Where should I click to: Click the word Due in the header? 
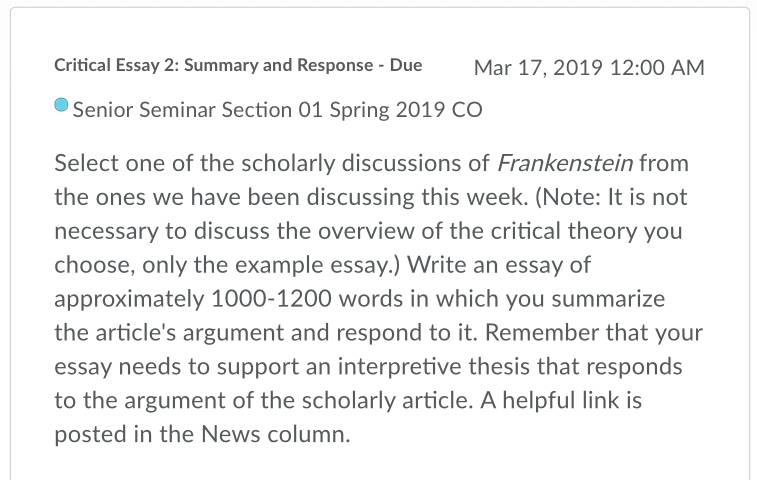[406, 65]
